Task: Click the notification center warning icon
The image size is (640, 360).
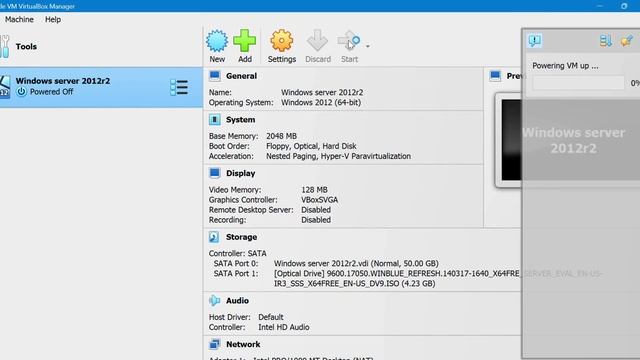Action: click(x=535, y=40)
